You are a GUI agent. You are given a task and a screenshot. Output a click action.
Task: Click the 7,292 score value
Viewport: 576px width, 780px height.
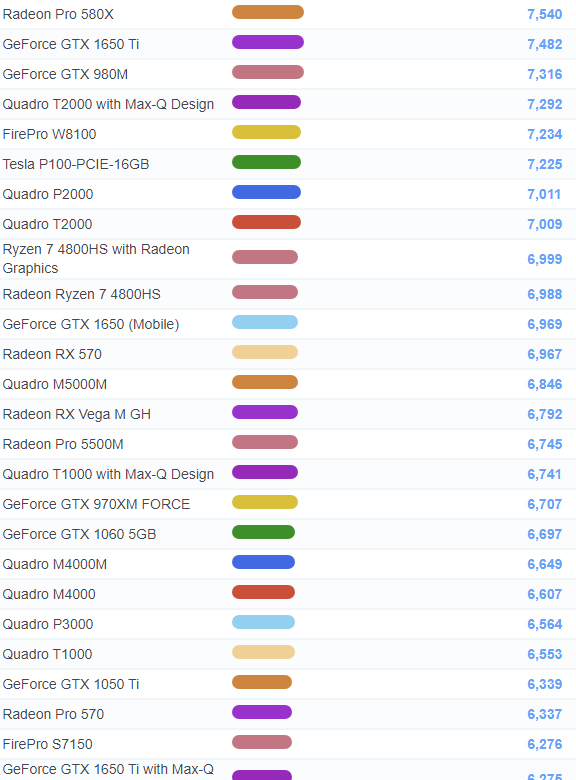tap(545, 104)
